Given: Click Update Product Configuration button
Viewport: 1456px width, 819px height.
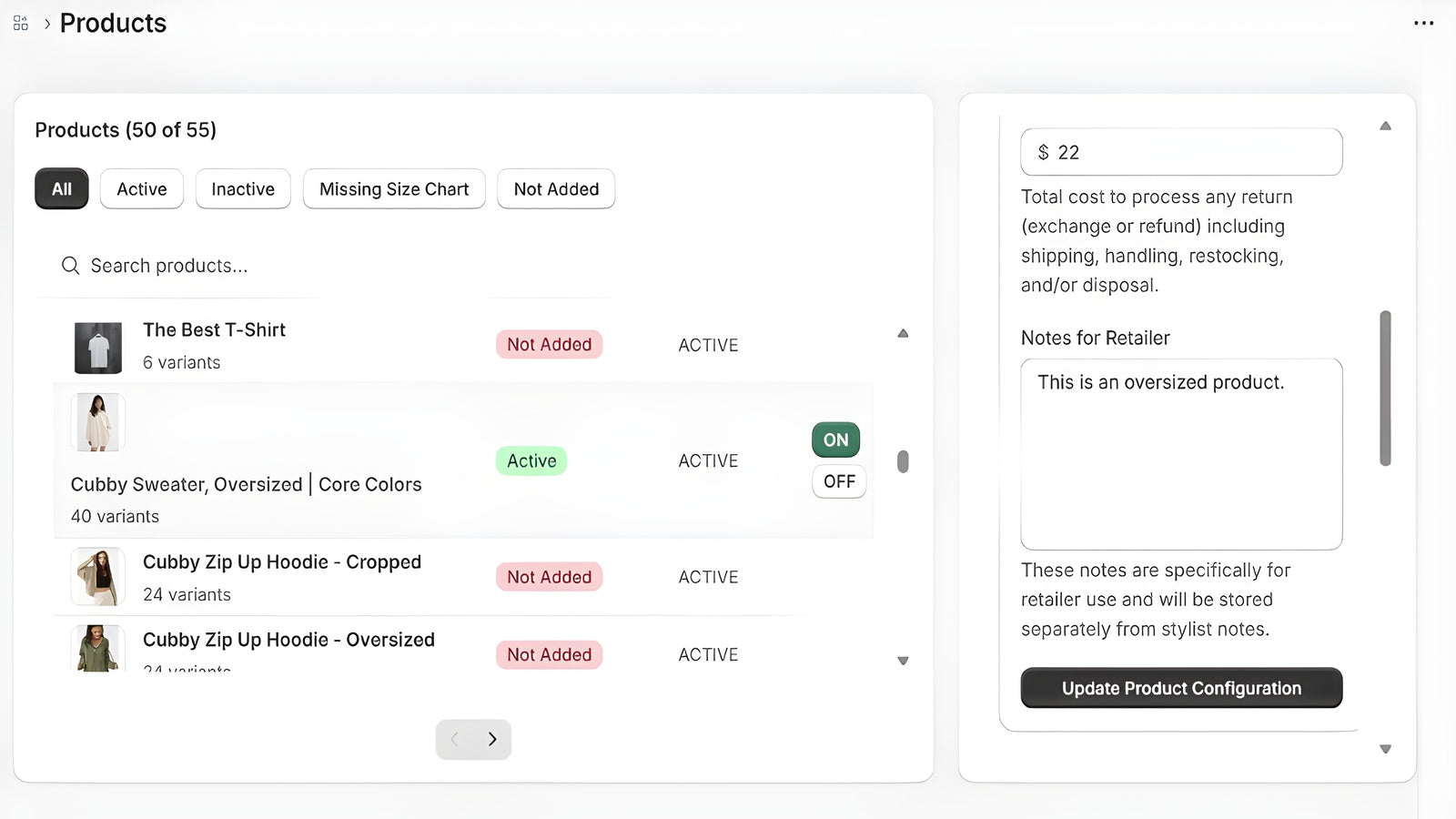Looking at the screenshot, I should pyautogui.click(x=1181, y=688).
